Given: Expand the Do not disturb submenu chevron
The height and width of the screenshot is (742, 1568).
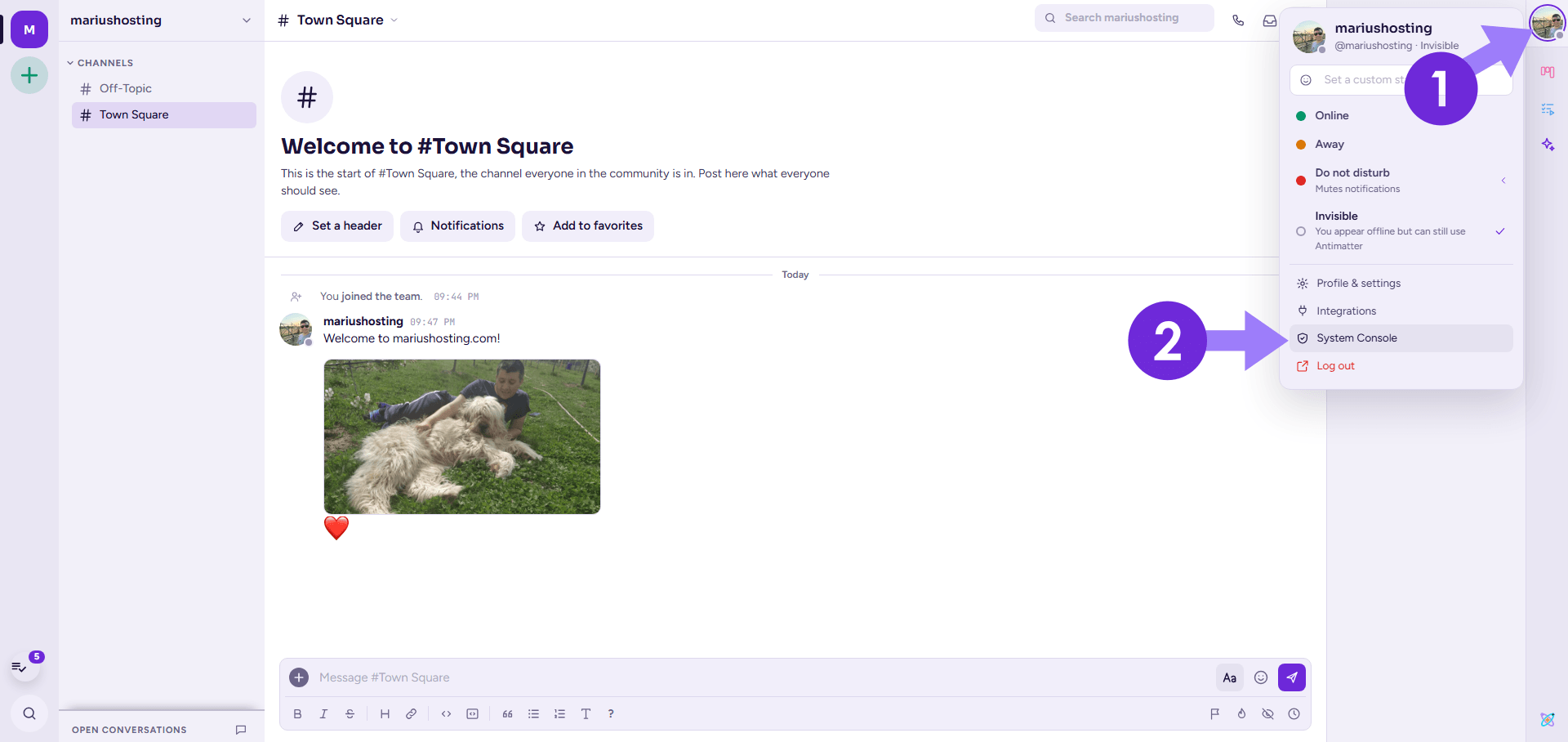Looking at the screenshot, I should 1503,181.
